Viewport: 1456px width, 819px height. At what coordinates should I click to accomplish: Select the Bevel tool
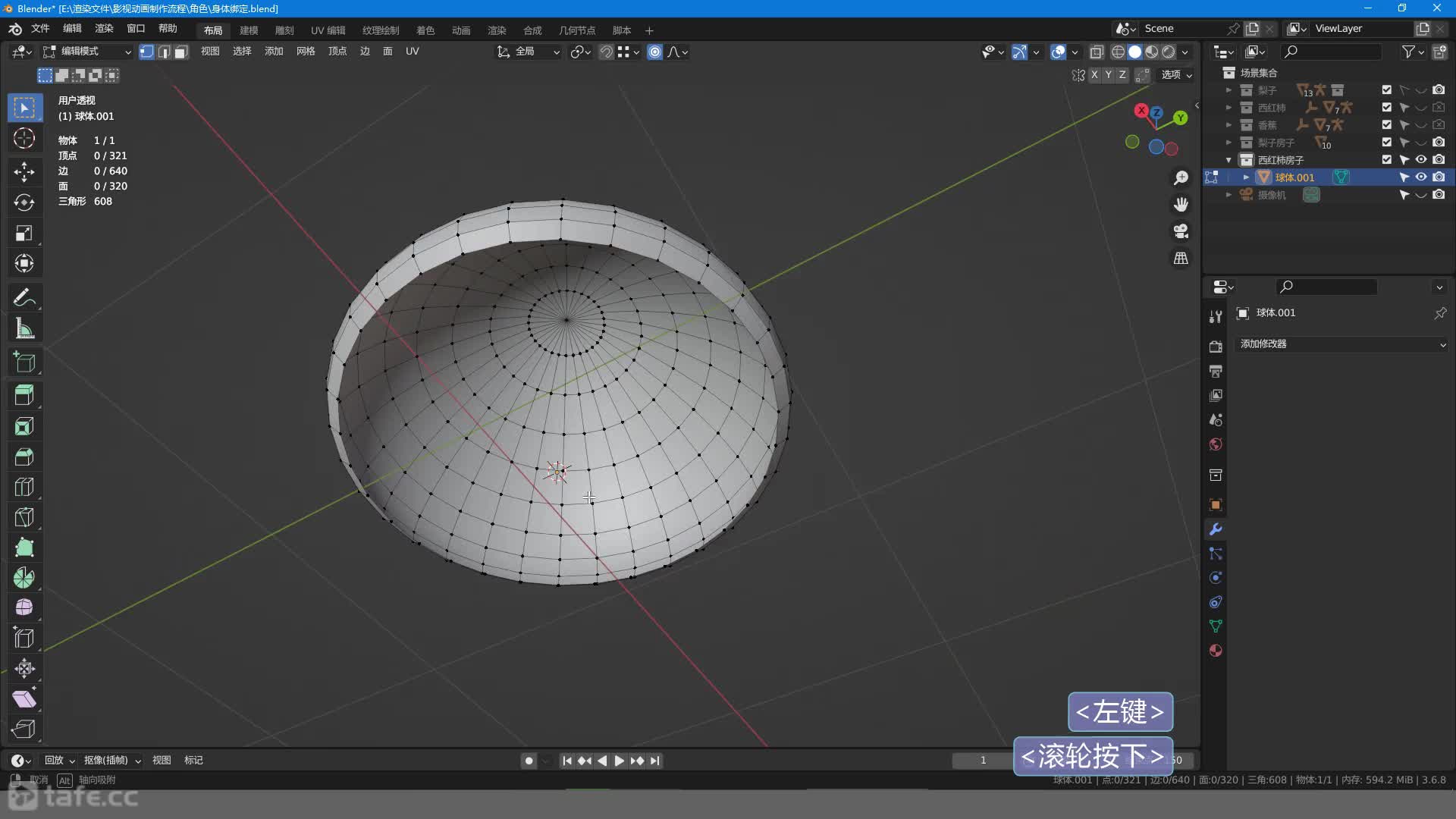pyautogui.click(x=24, y=457)
